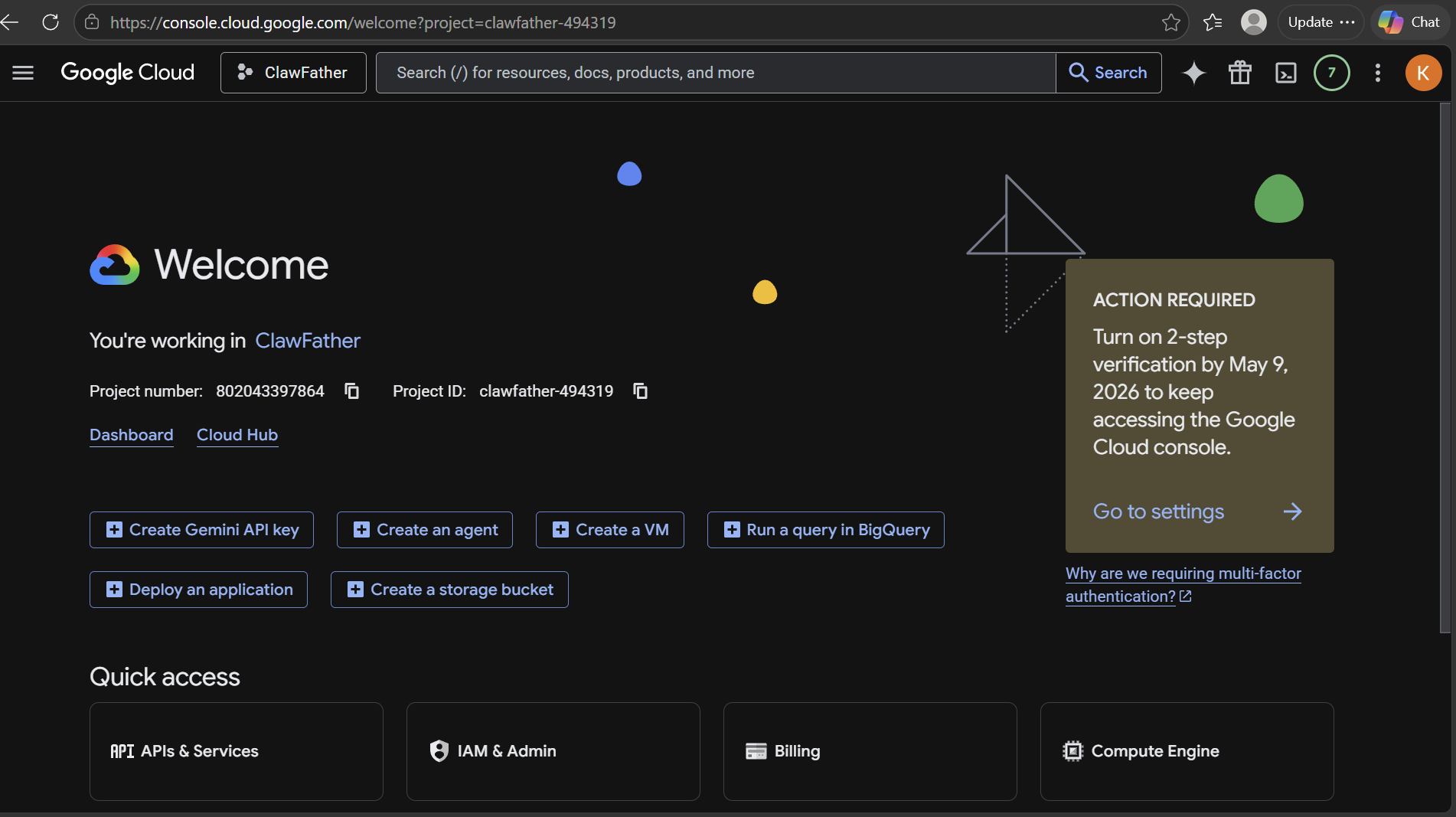Click Create an agent button
This screenshot has height=817, width=1456.
(x=425, y=530)
